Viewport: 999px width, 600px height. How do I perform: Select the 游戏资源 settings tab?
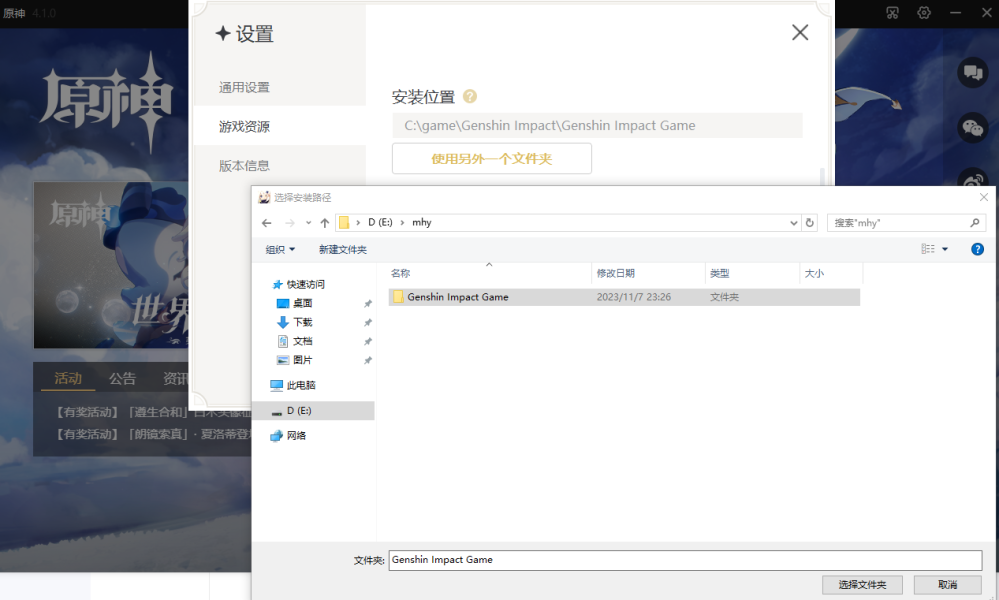245,127
